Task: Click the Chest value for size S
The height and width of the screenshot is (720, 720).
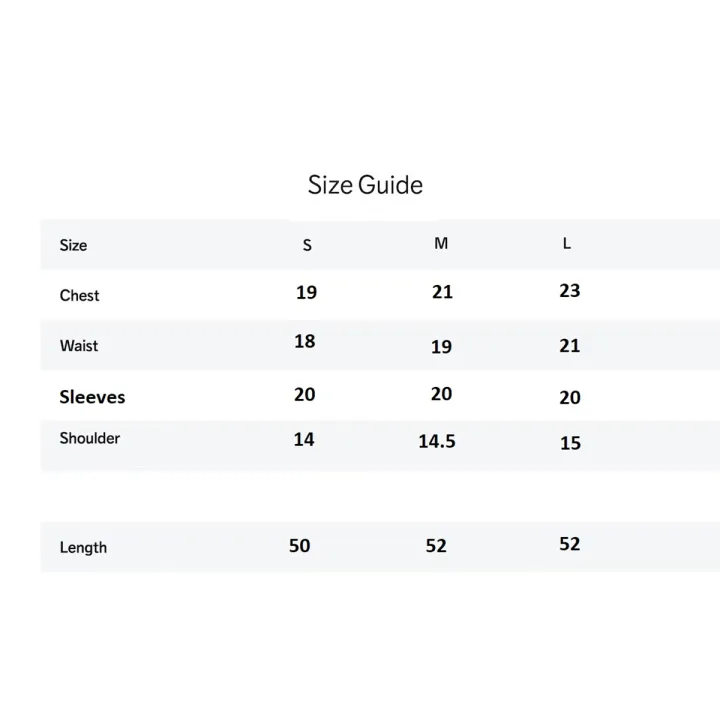Action: coord(306,293)
